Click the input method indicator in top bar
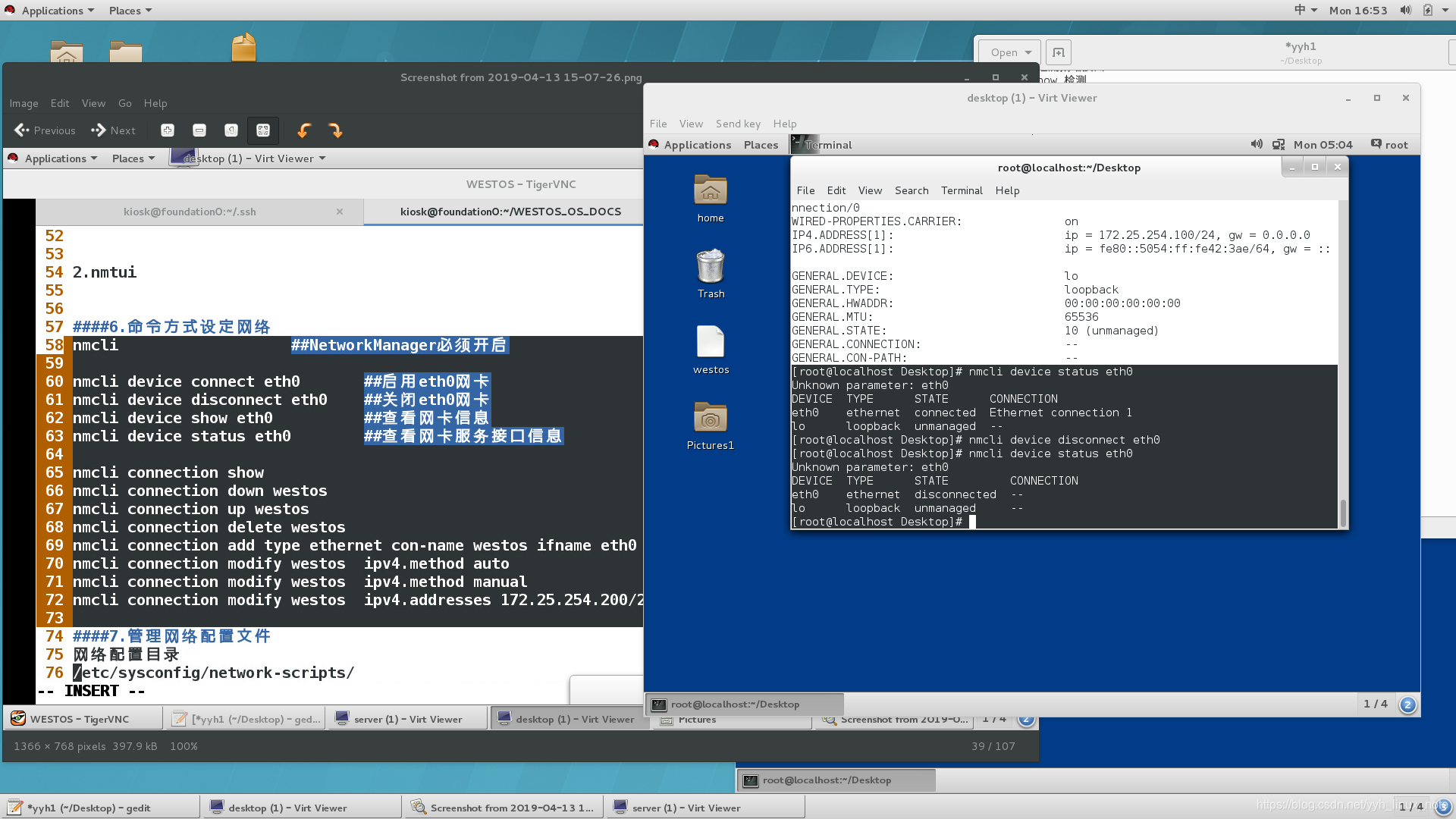 tap(1300, 10)
